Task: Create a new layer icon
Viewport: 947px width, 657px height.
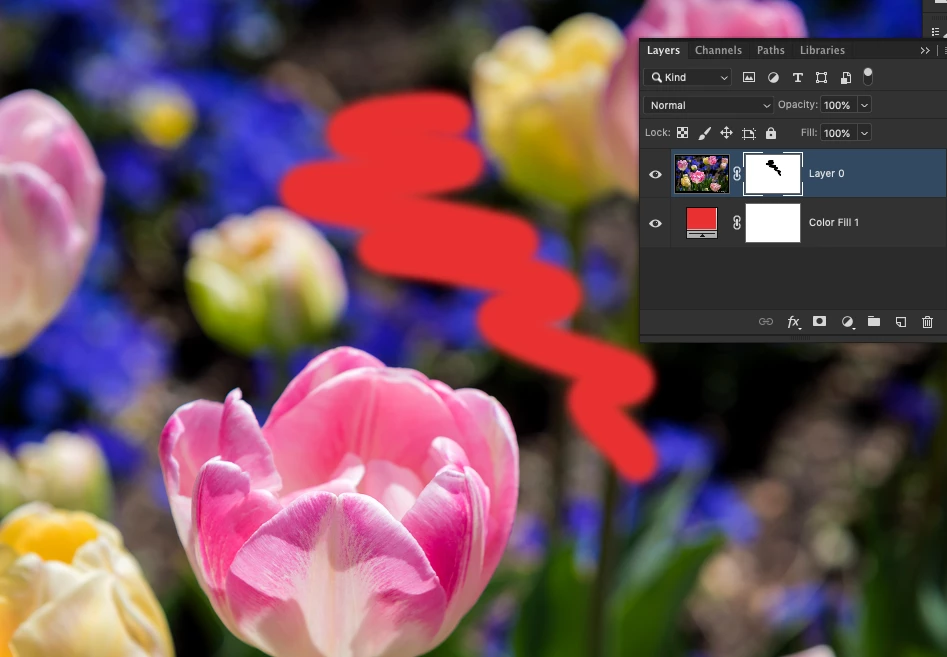Action: click(900, 322)
